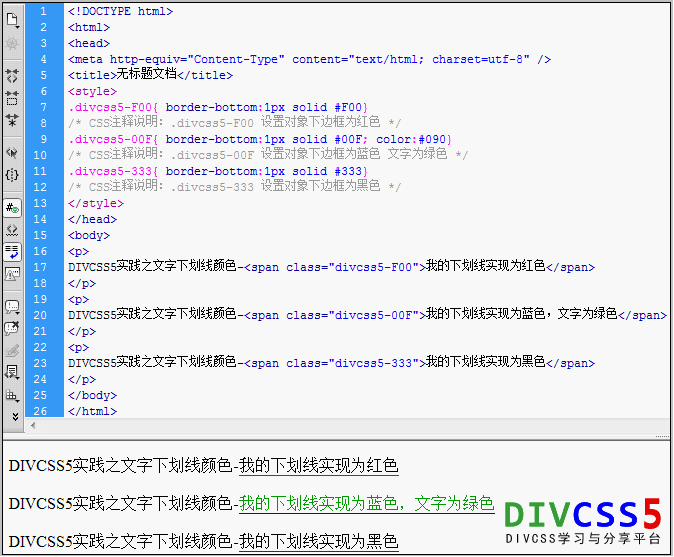
Task: Click the green preview text with blue underline
Action: [367, 504]
